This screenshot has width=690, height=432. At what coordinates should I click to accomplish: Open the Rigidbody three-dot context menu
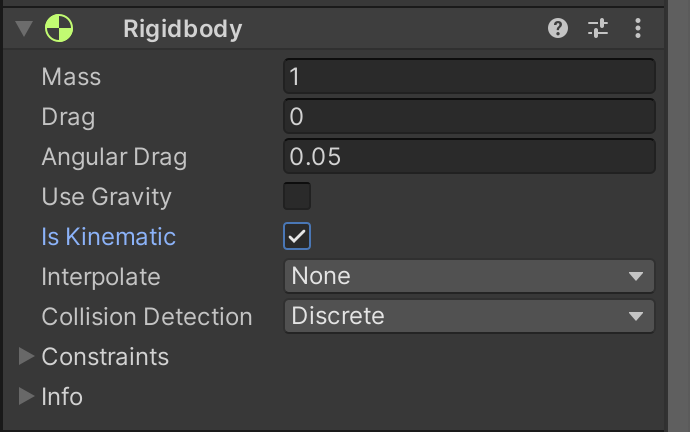coord(637,29)
